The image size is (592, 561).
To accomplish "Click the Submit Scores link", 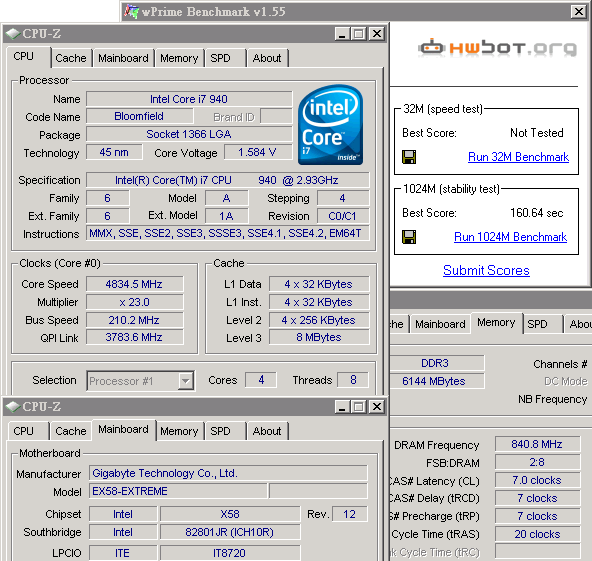I will tap(486, 270).
